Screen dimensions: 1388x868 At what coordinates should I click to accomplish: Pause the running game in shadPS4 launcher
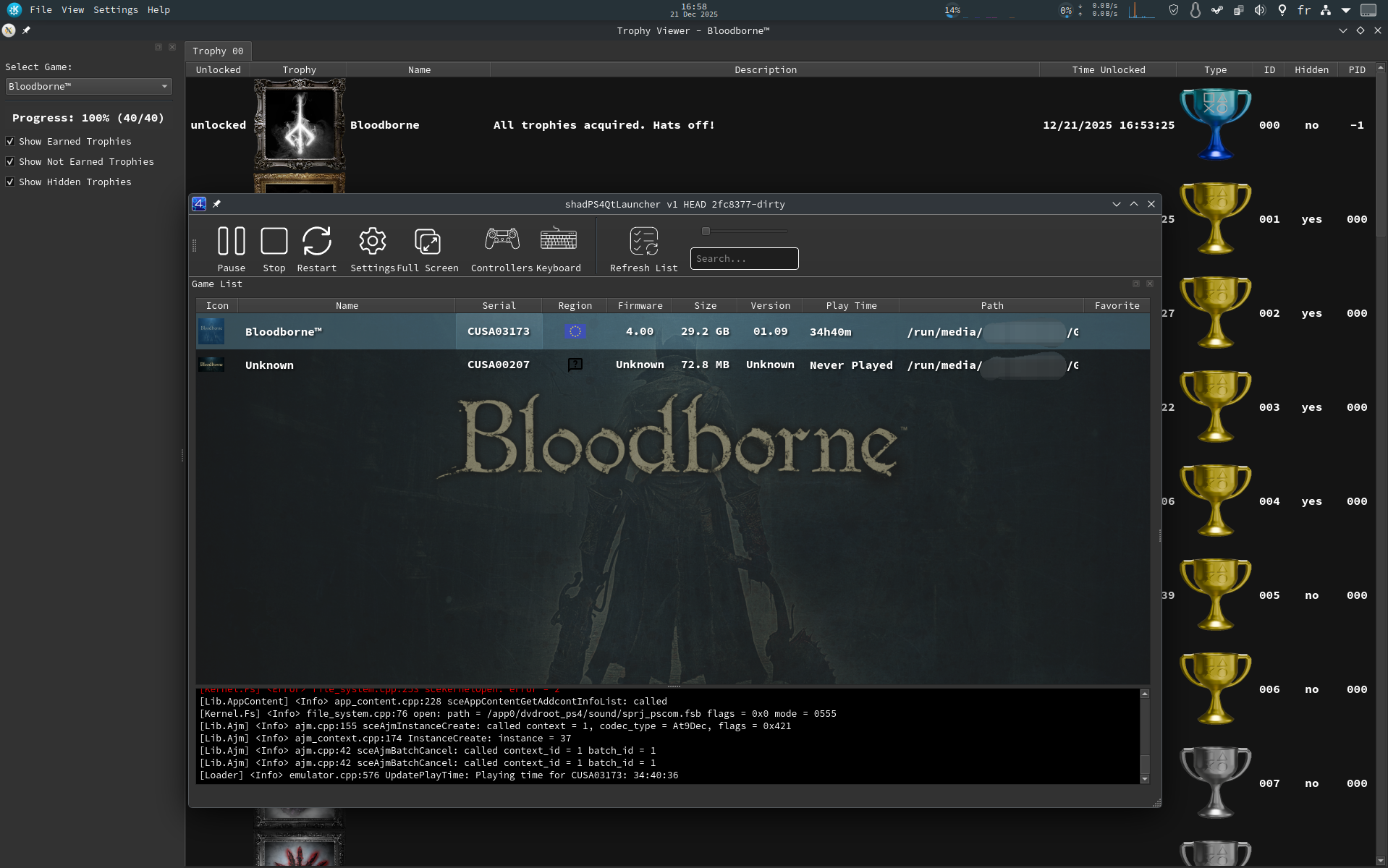(231, 249)
